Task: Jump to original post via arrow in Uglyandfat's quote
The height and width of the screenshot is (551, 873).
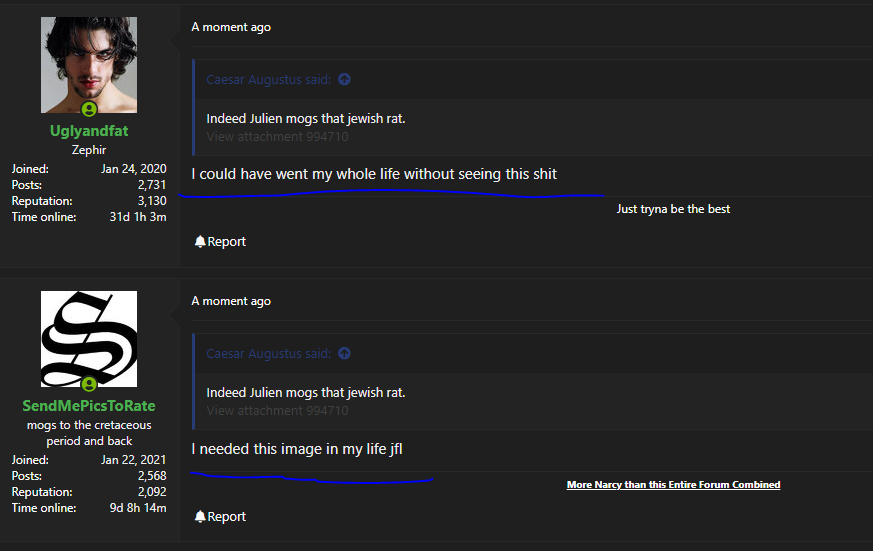Action: click(x=345, y=79)
